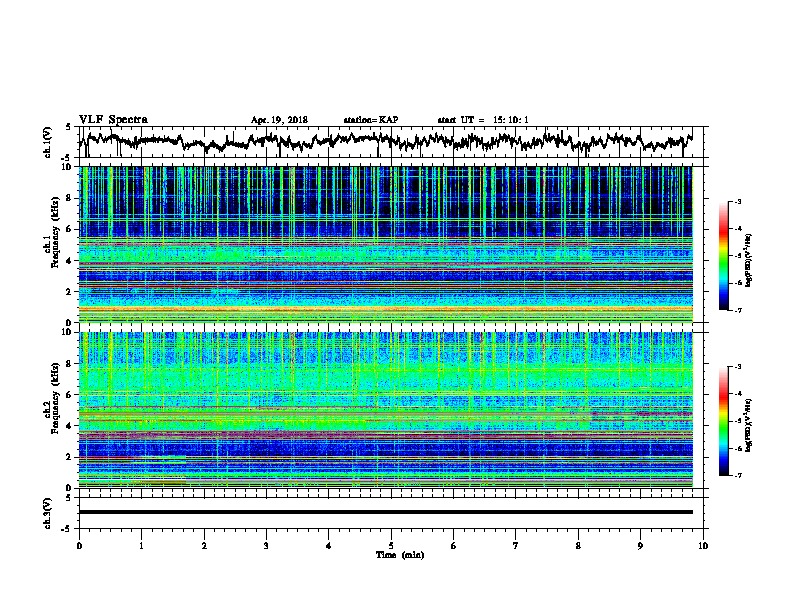Click the -7 label on ch.2 color scale
792x612 pixels.
click(x=737, y=475)
